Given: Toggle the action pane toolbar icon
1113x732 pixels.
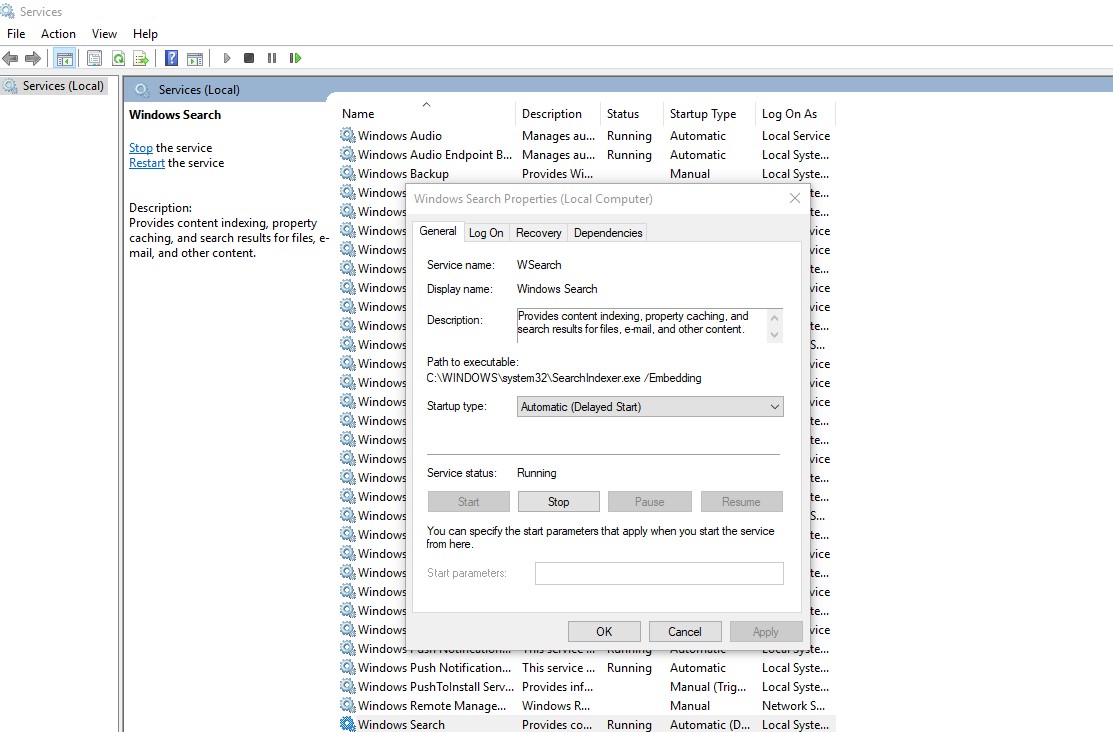Looking at the screenshot, I should 195,58.
